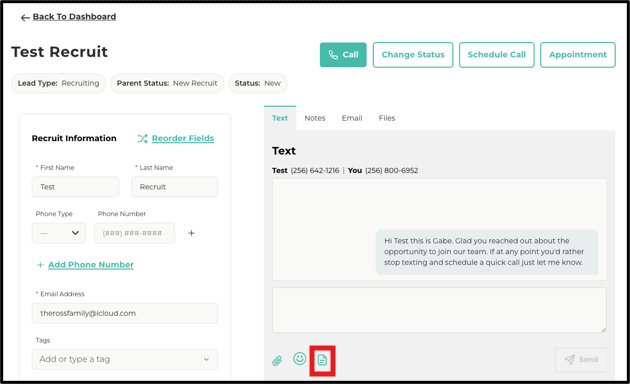Click the Lead Type: Recruiting badge

59,83
